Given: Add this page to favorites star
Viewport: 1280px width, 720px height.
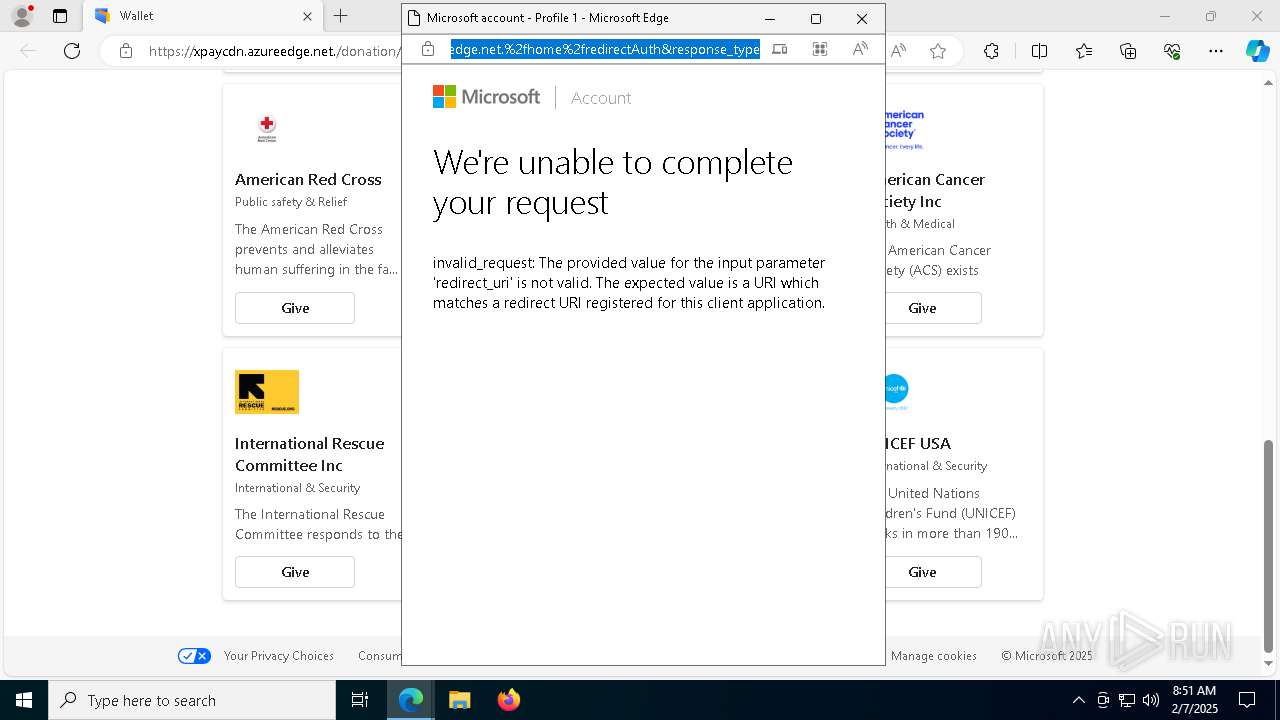Looking at the screenshot, I should click(x=938, y=51).
